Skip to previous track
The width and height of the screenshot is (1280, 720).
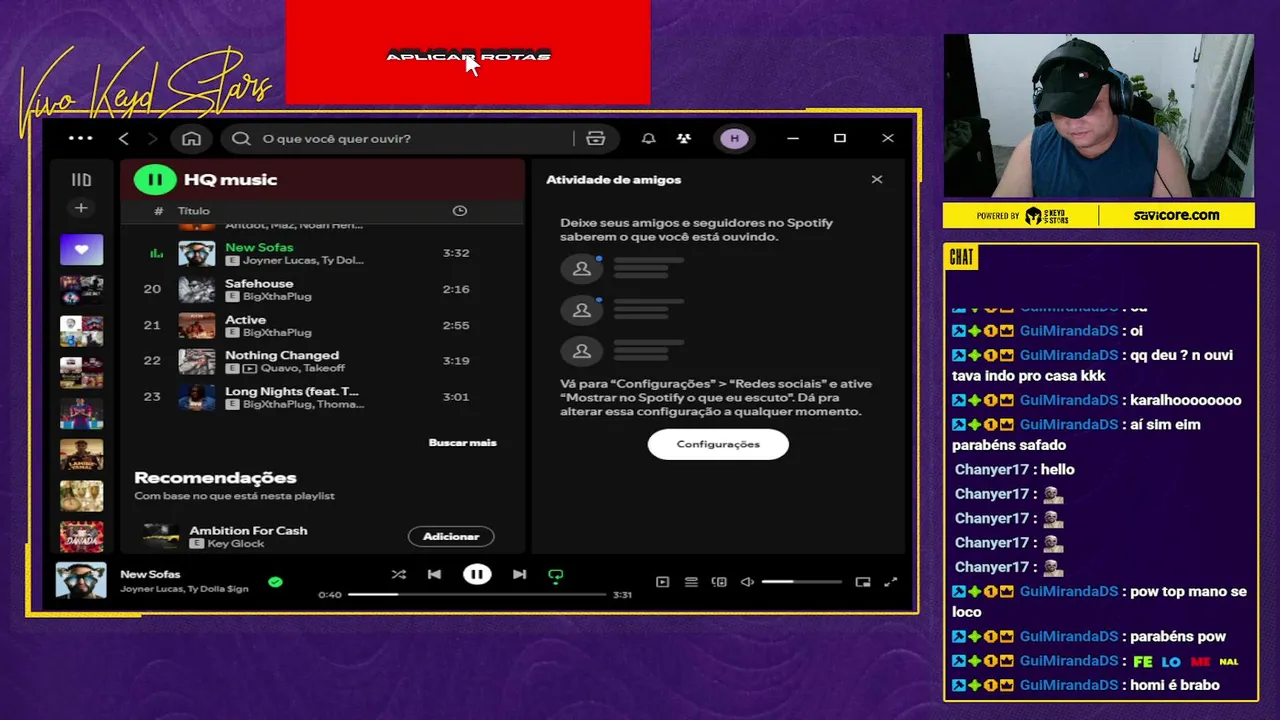click(434, 574)
